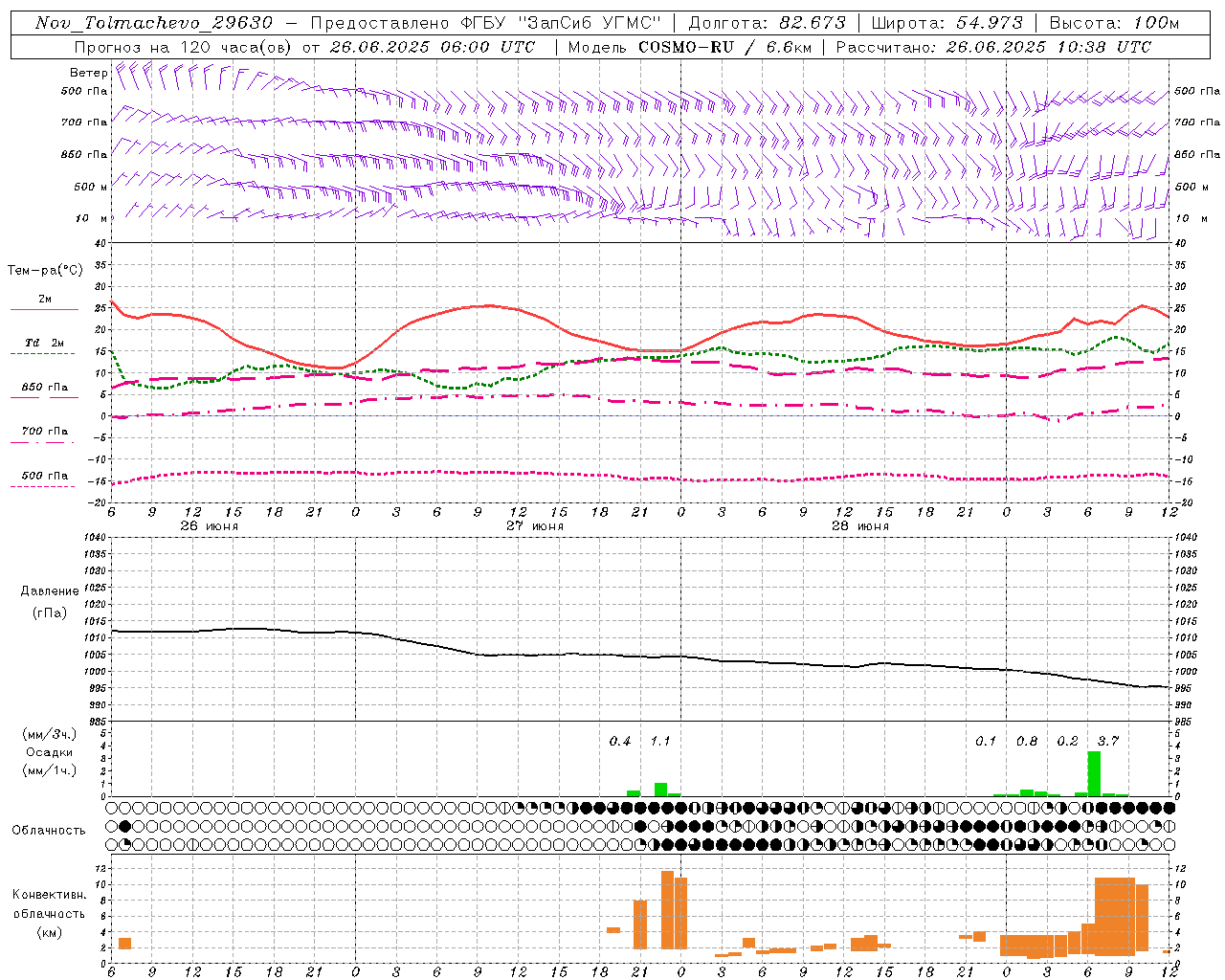Click the 'Давление' pressure panel label
The height and width of the screenshot is (980, 1225).
(50, 591)
